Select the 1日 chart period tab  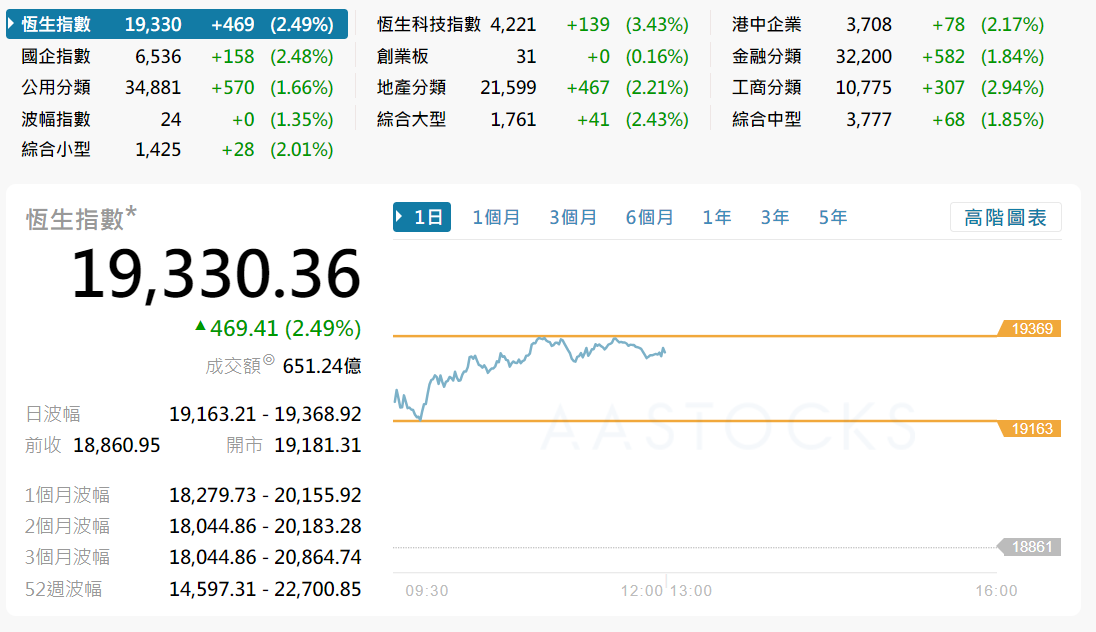pos(422,217)
